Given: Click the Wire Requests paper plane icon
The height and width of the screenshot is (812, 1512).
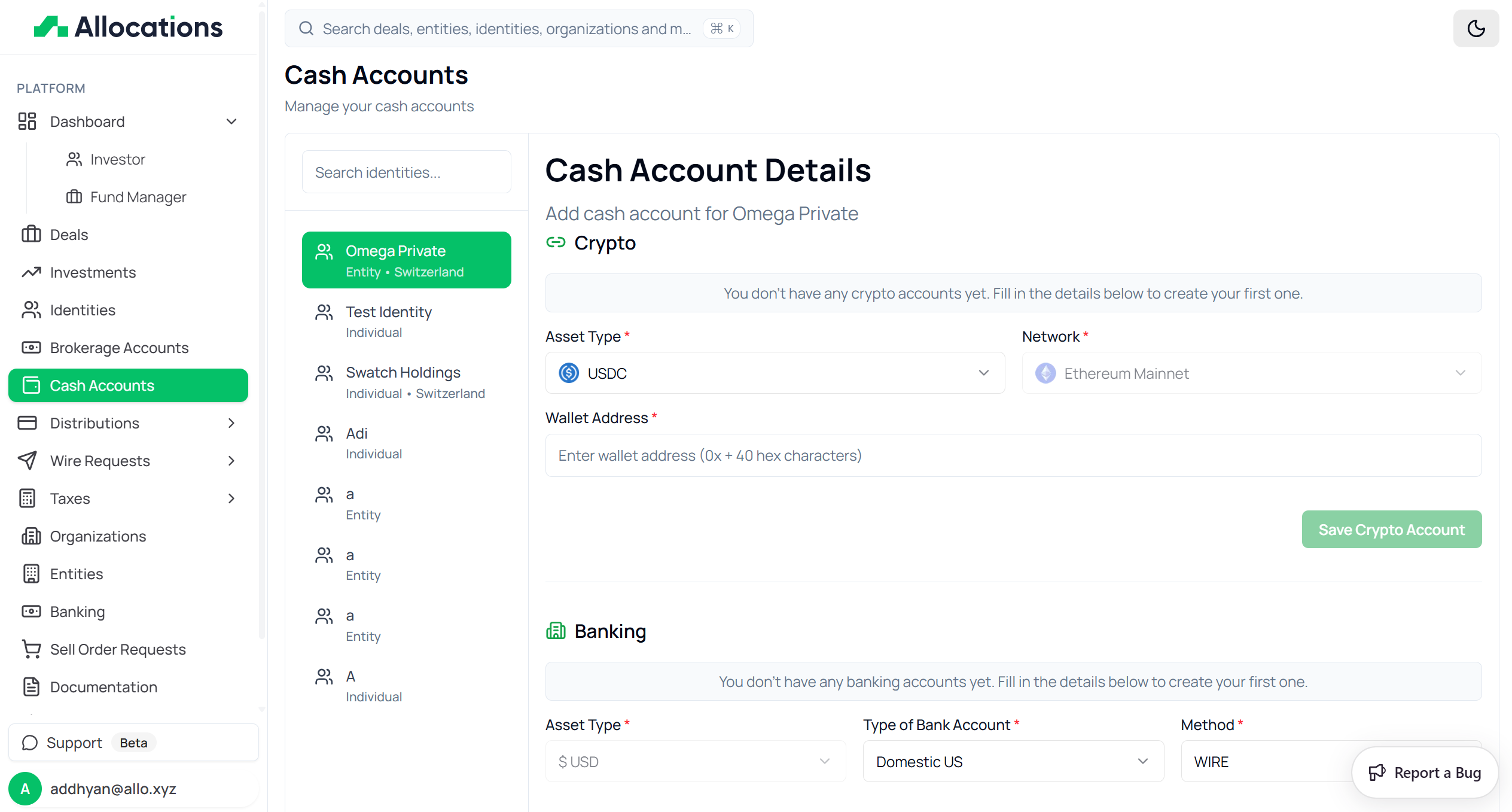Looking at the screenshot, I should [28, 461].
